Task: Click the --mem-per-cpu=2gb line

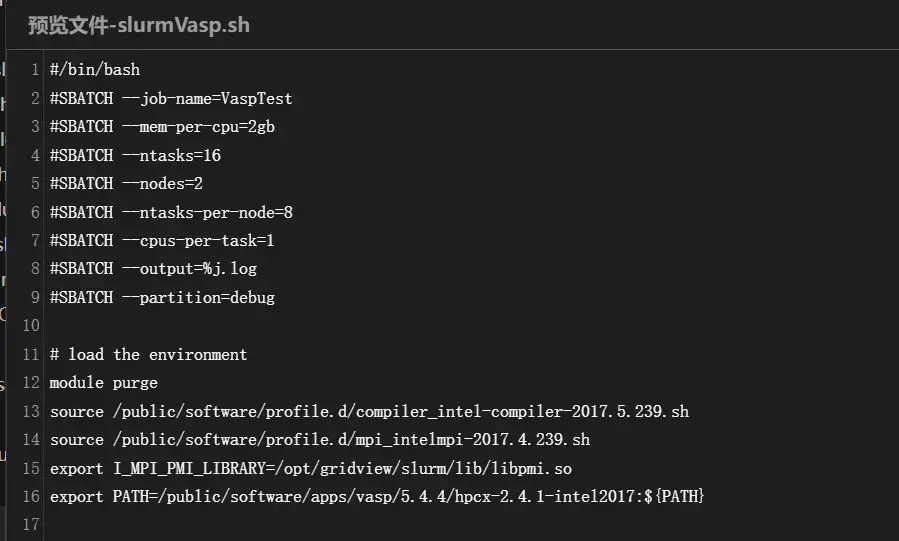Action: tap(162, 127)
